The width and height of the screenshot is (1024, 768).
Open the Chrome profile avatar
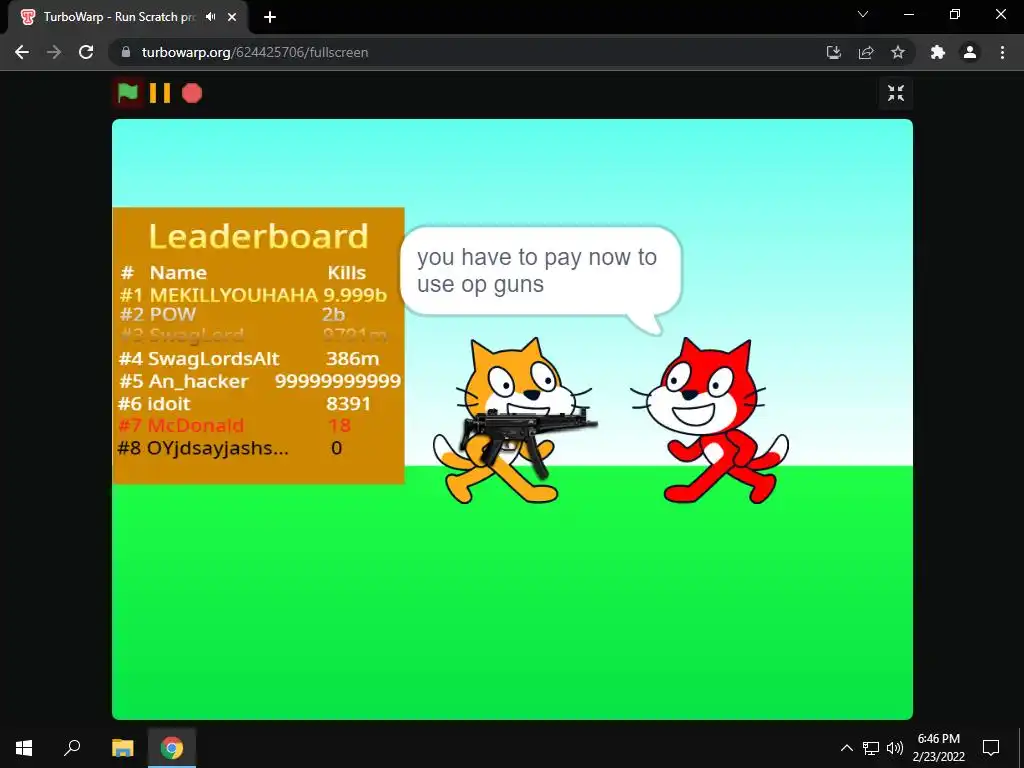pyautogui.click(x=970, y=52)
